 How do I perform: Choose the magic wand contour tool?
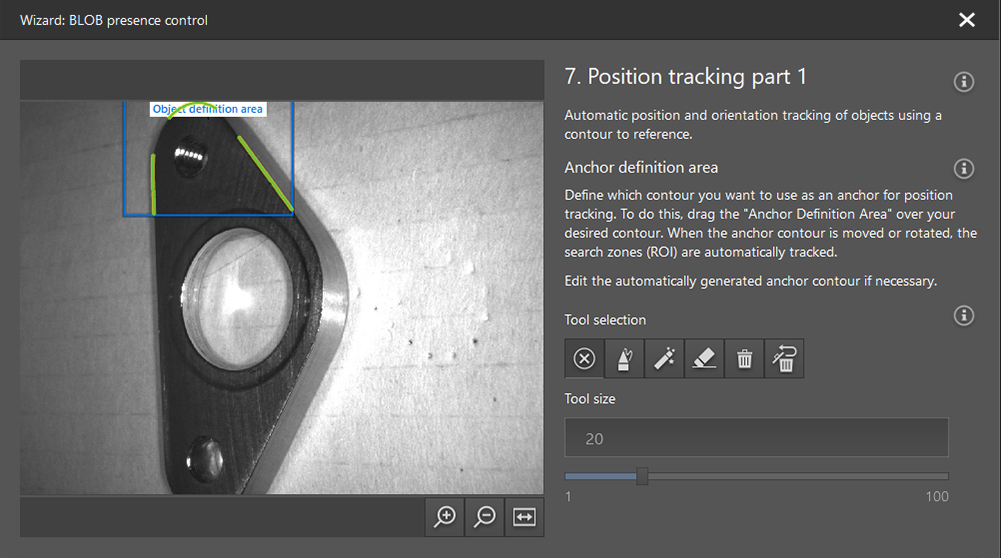coord(664,358)
